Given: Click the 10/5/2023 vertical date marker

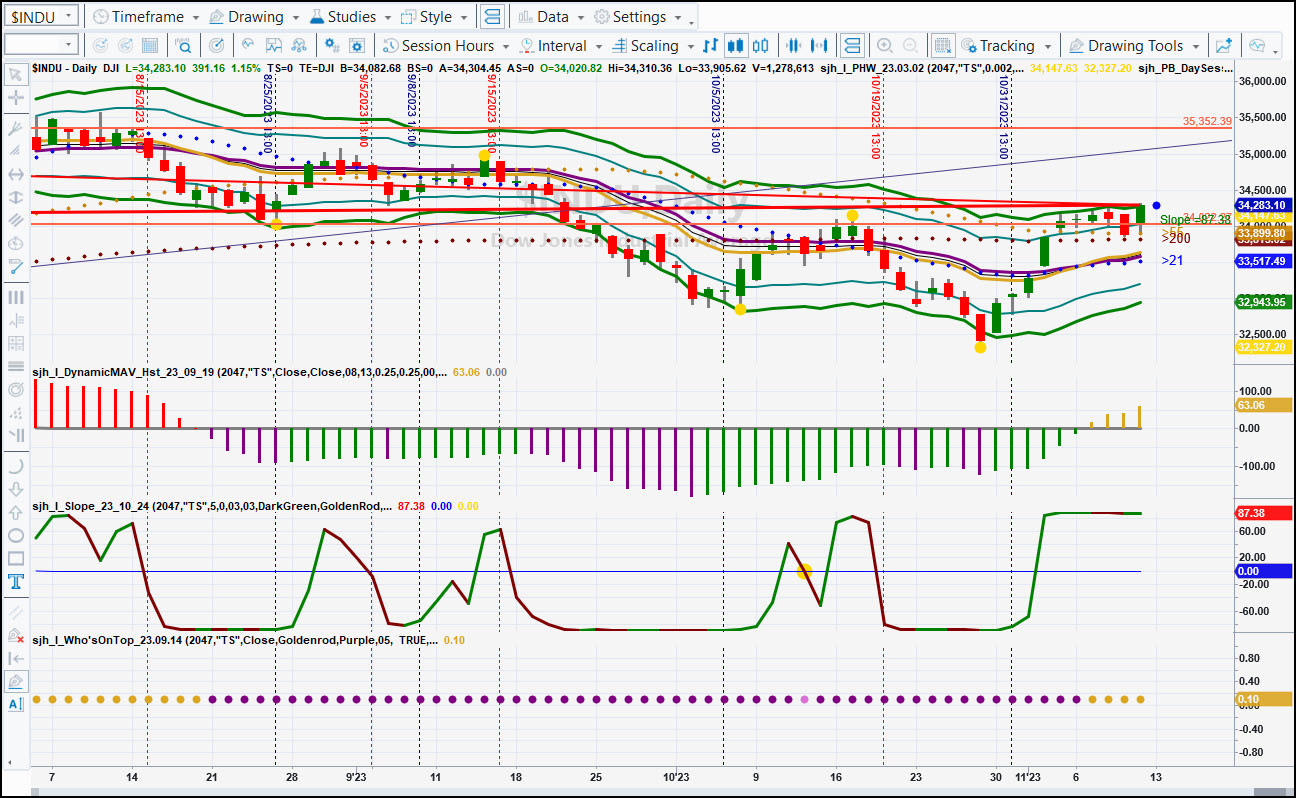Looking at the screenshot, I should [x=716, y=115].
